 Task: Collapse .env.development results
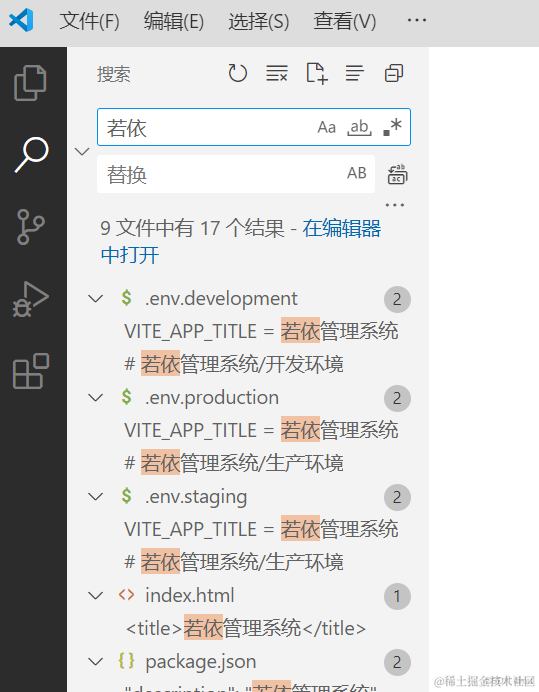point(95,299)
